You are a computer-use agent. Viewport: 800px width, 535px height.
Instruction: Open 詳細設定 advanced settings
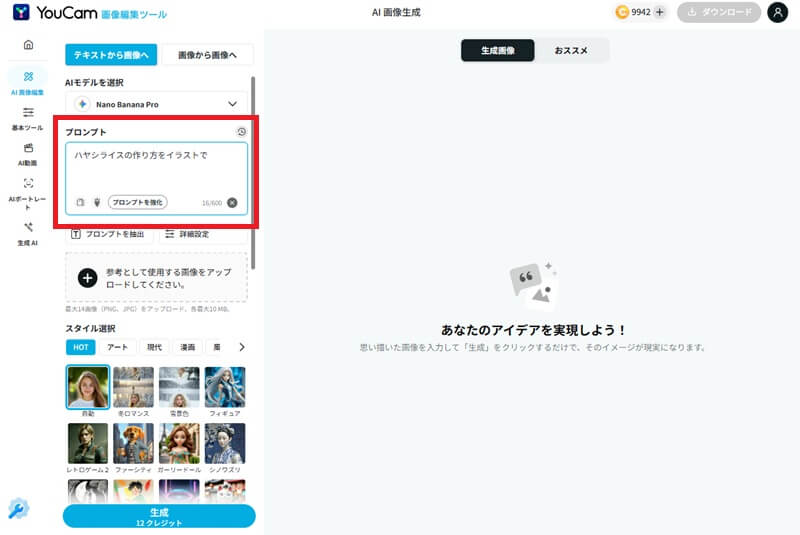click(x=203, y=234)
